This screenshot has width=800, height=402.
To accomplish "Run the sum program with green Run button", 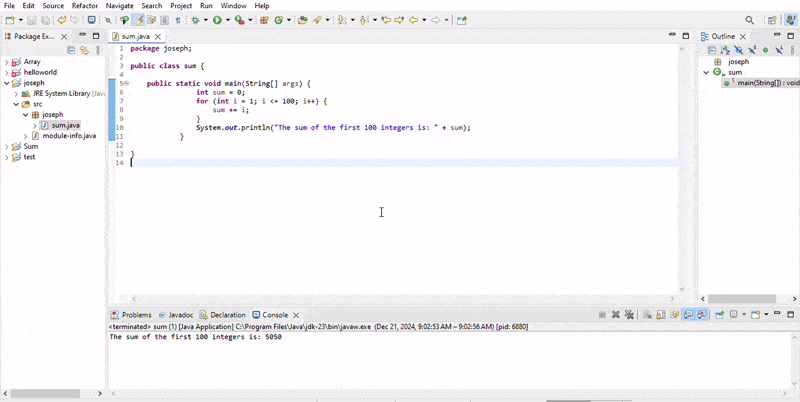I will click(x=217, y=20).
